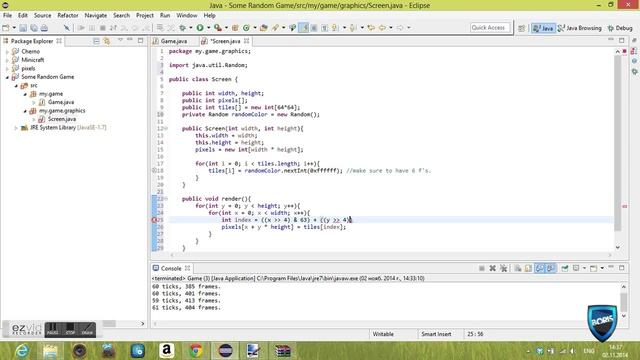The width and height of the screenshot is (640, 360).
Task: Toggle Show Console on standard output change
Action: pos(540,268)
